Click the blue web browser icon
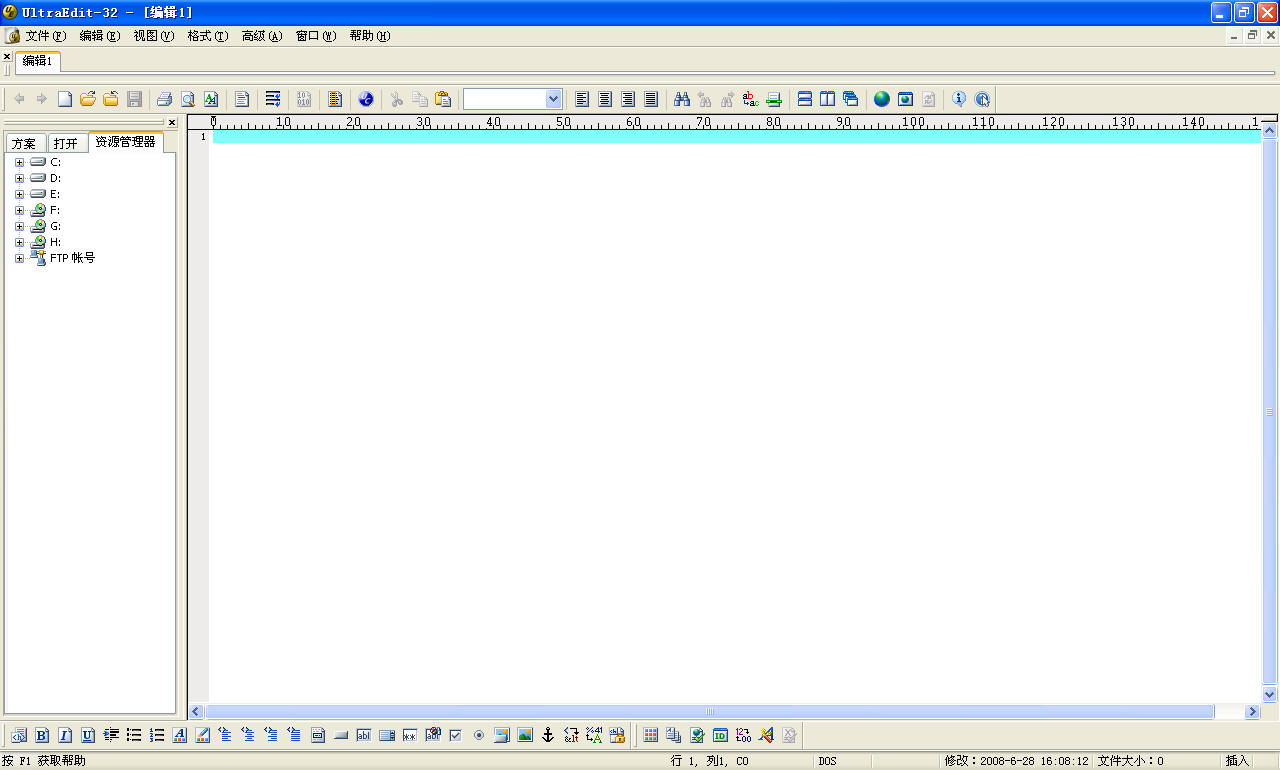The width and height of the screenshot is (1280, 770). point(366,99)
